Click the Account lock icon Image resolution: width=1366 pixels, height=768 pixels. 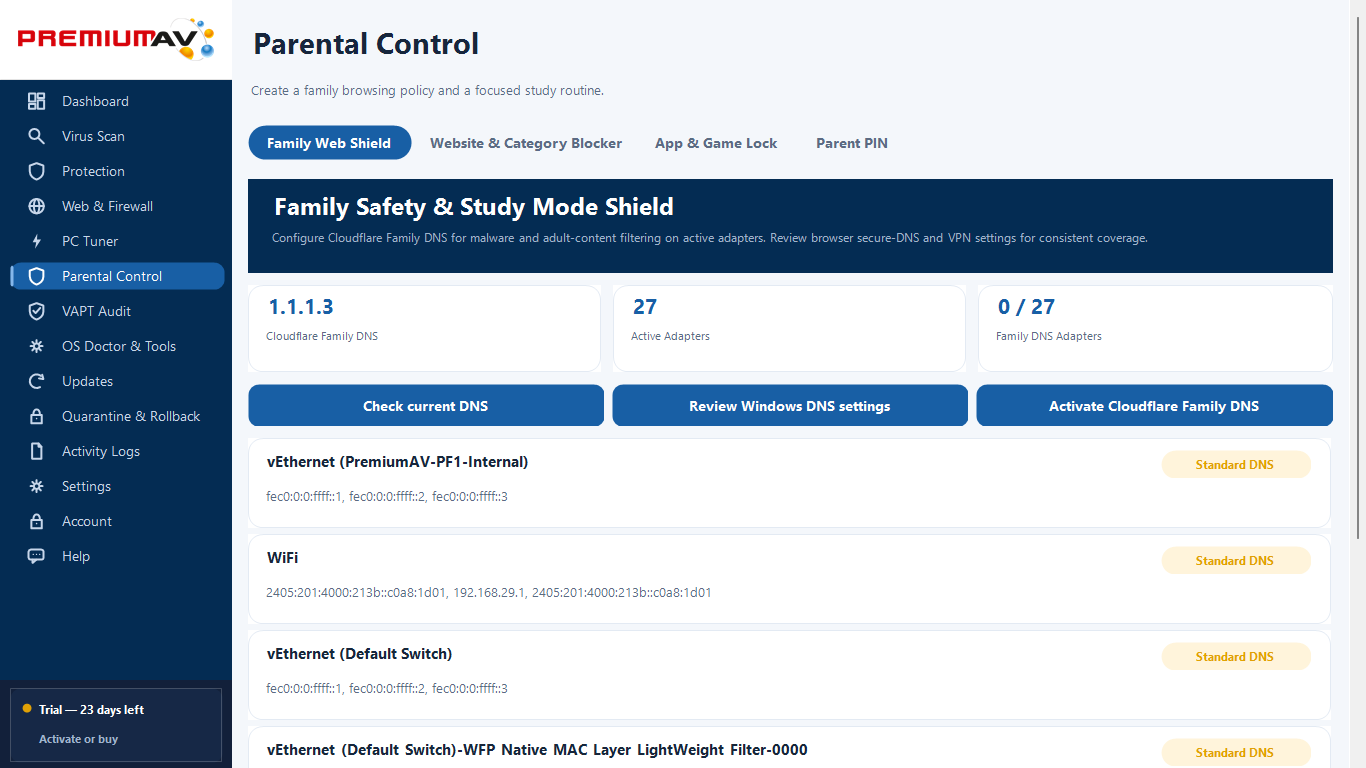pos(37,521)
